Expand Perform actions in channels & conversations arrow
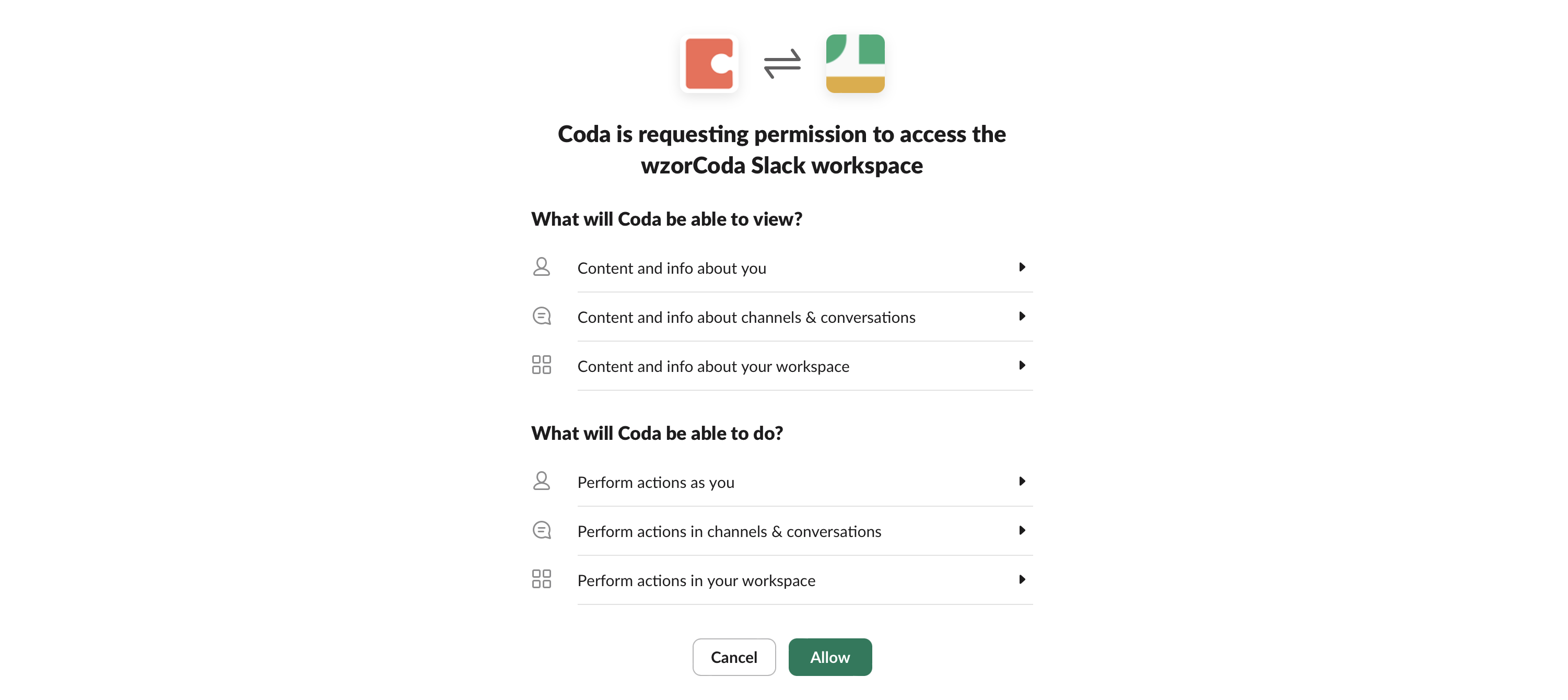 click(1022, 531)
